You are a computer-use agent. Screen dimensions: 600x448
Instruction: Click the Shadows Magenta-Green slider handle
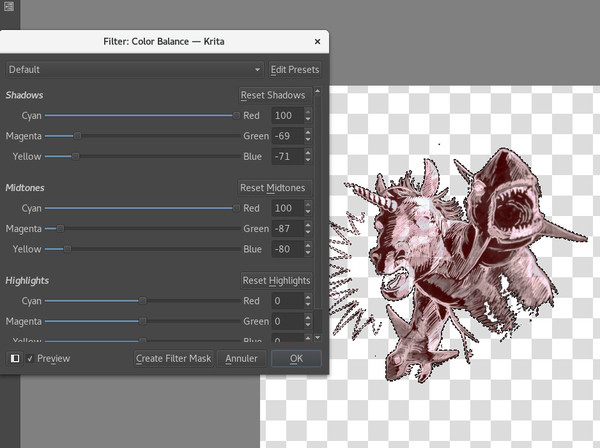pos(77,136)
